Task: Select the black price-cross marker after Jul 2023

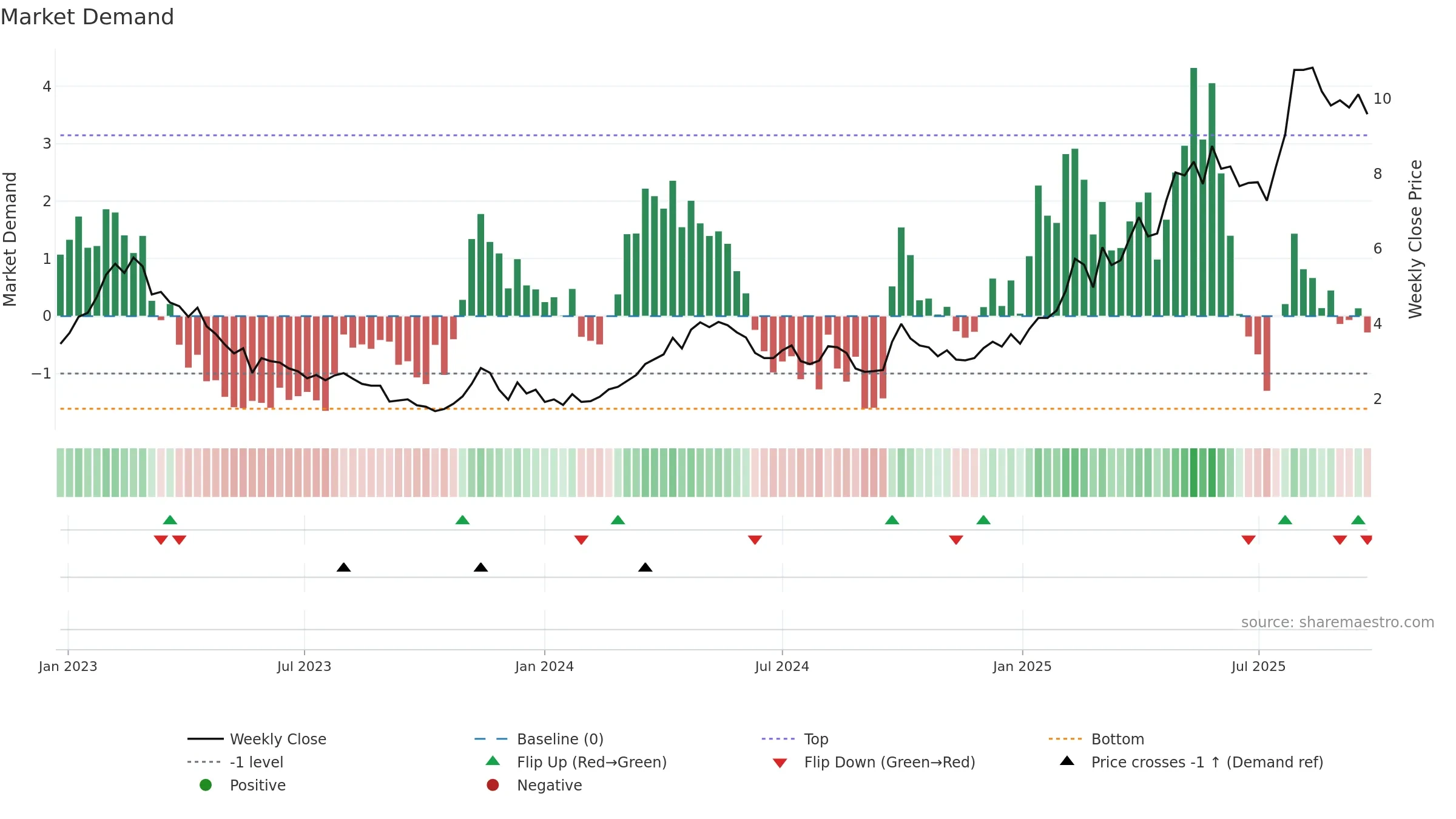Action: 343,567
